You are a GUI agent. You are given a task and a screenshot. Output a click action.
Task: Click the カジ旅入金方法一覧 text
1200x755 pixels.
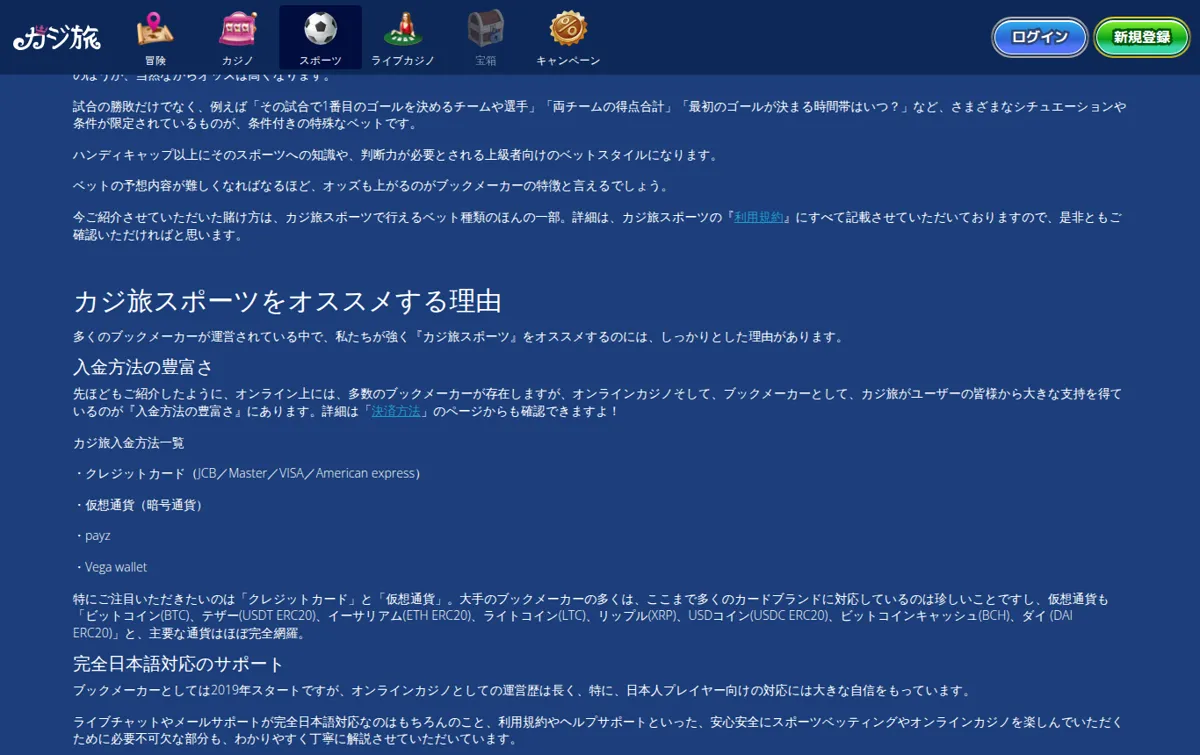point(129,443)
